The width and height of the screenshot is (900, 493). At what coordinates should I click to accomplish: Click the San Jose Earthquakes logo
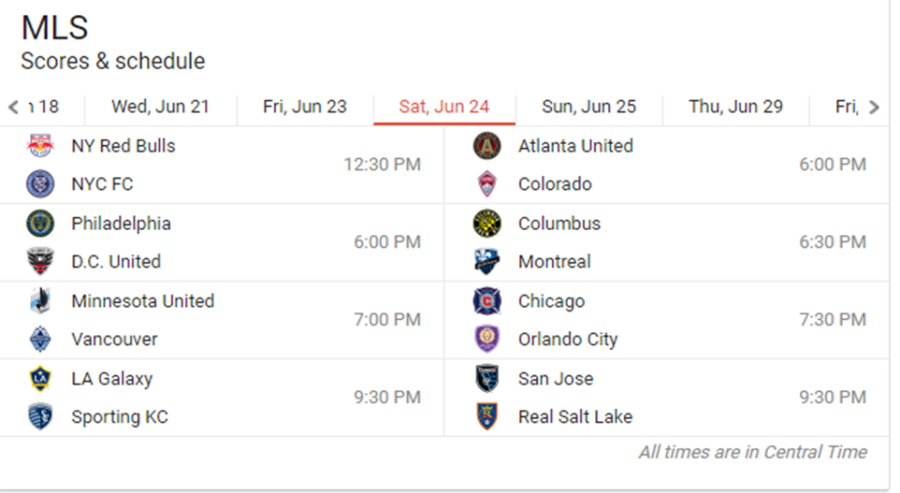487,379
